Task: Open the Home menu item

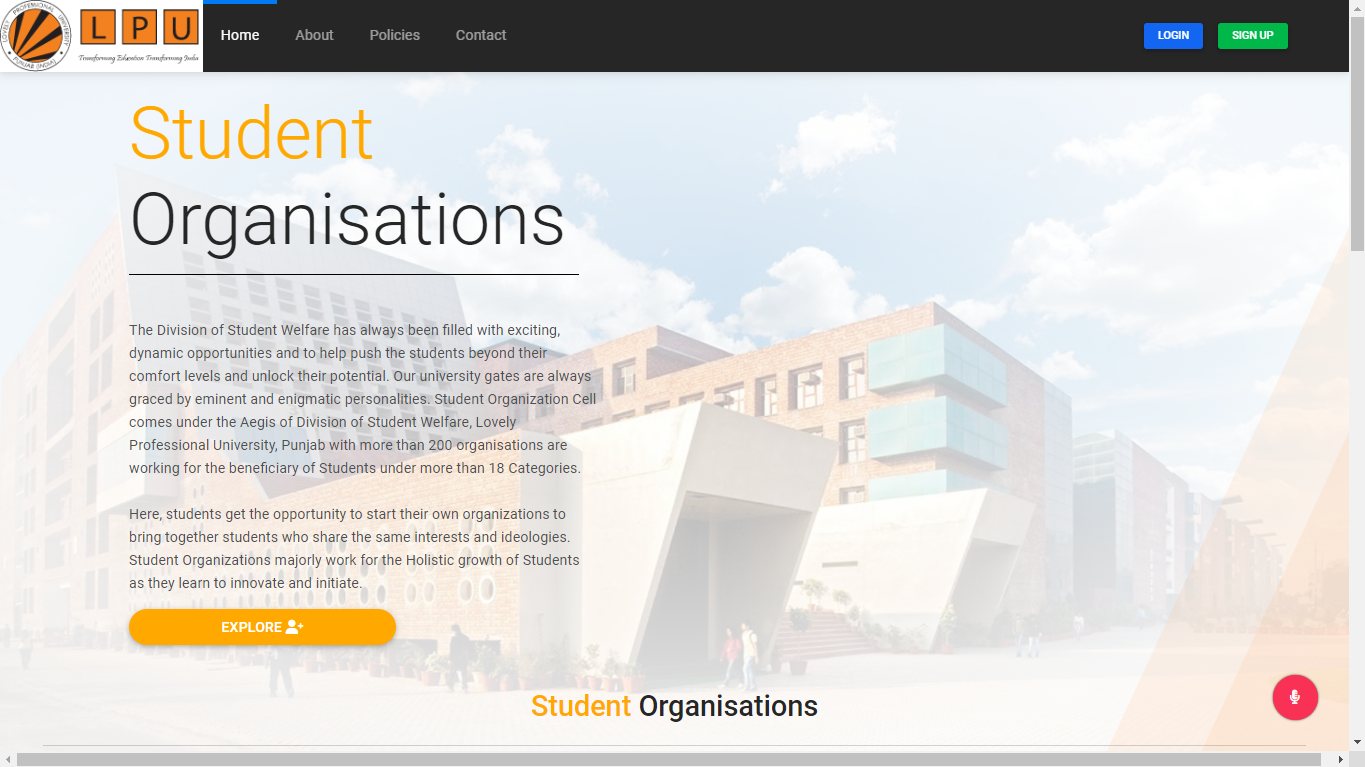Action: click(239, 35)
